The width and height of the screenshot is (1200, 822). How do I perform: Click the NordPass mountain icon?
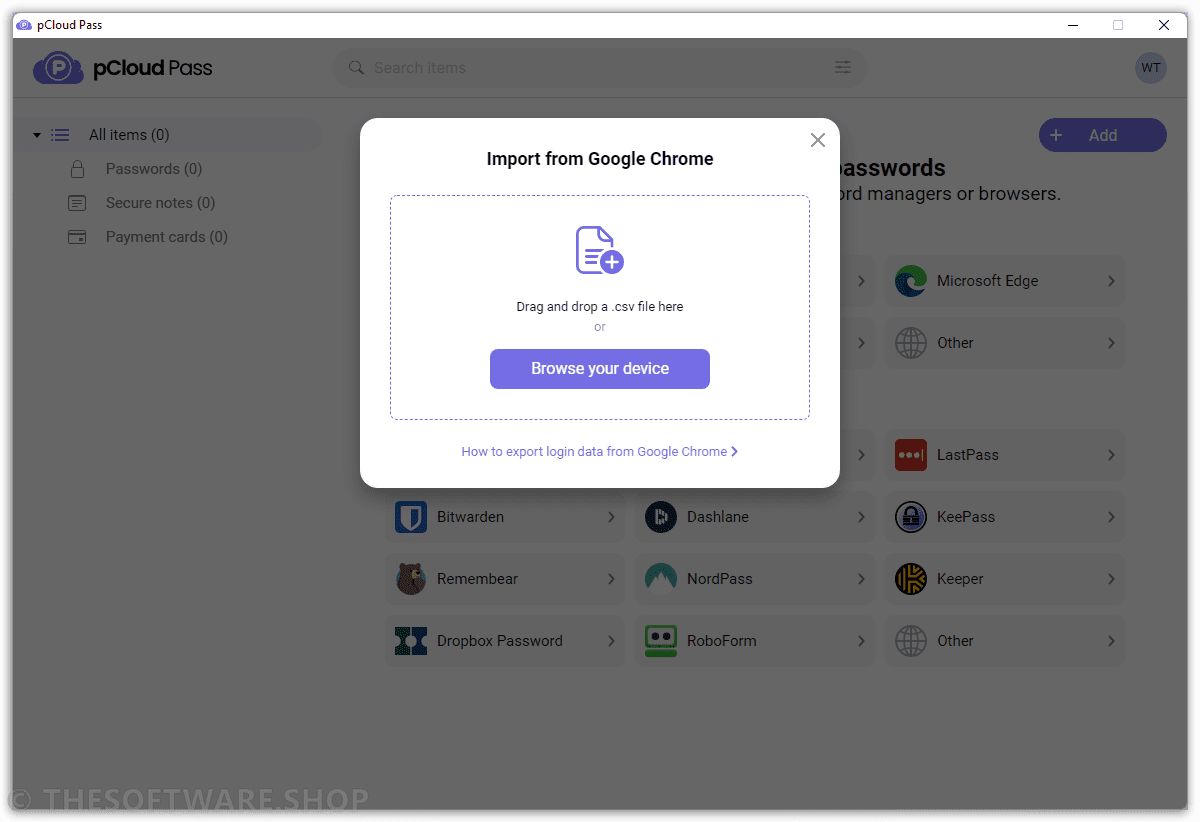tap(661, 579)
